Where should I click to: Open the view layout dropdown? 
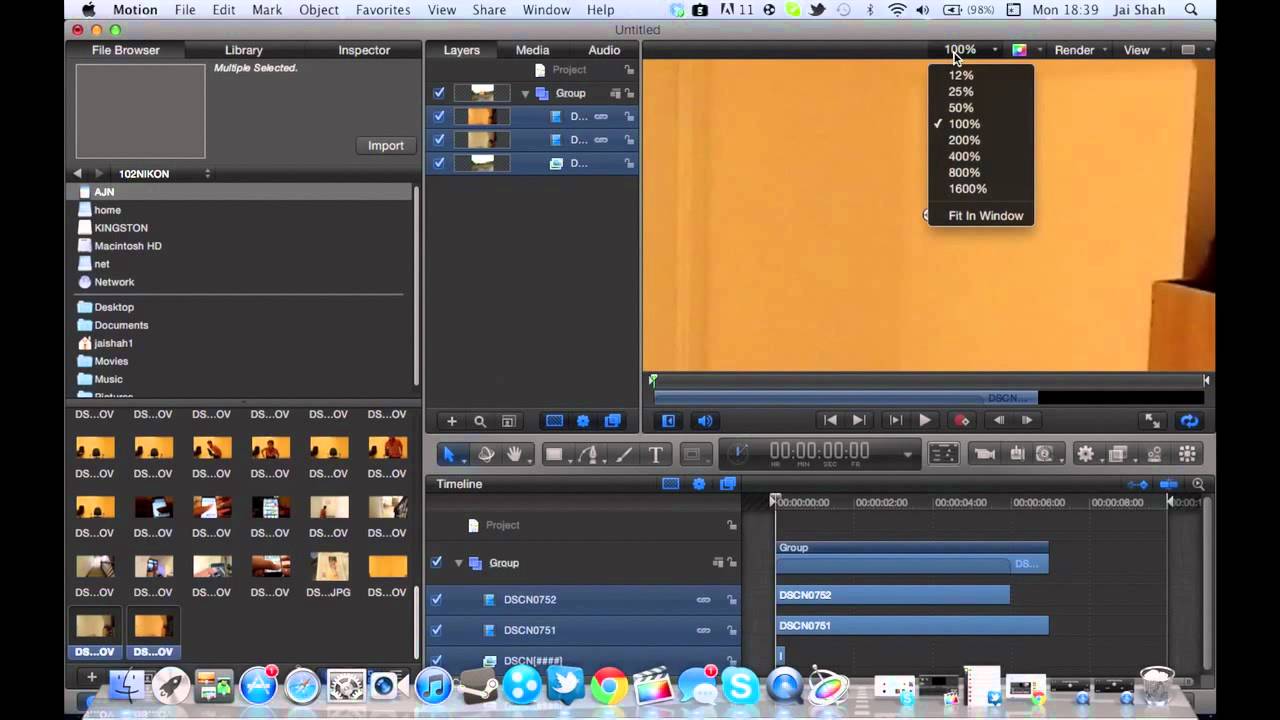(x=1194, y=50)
